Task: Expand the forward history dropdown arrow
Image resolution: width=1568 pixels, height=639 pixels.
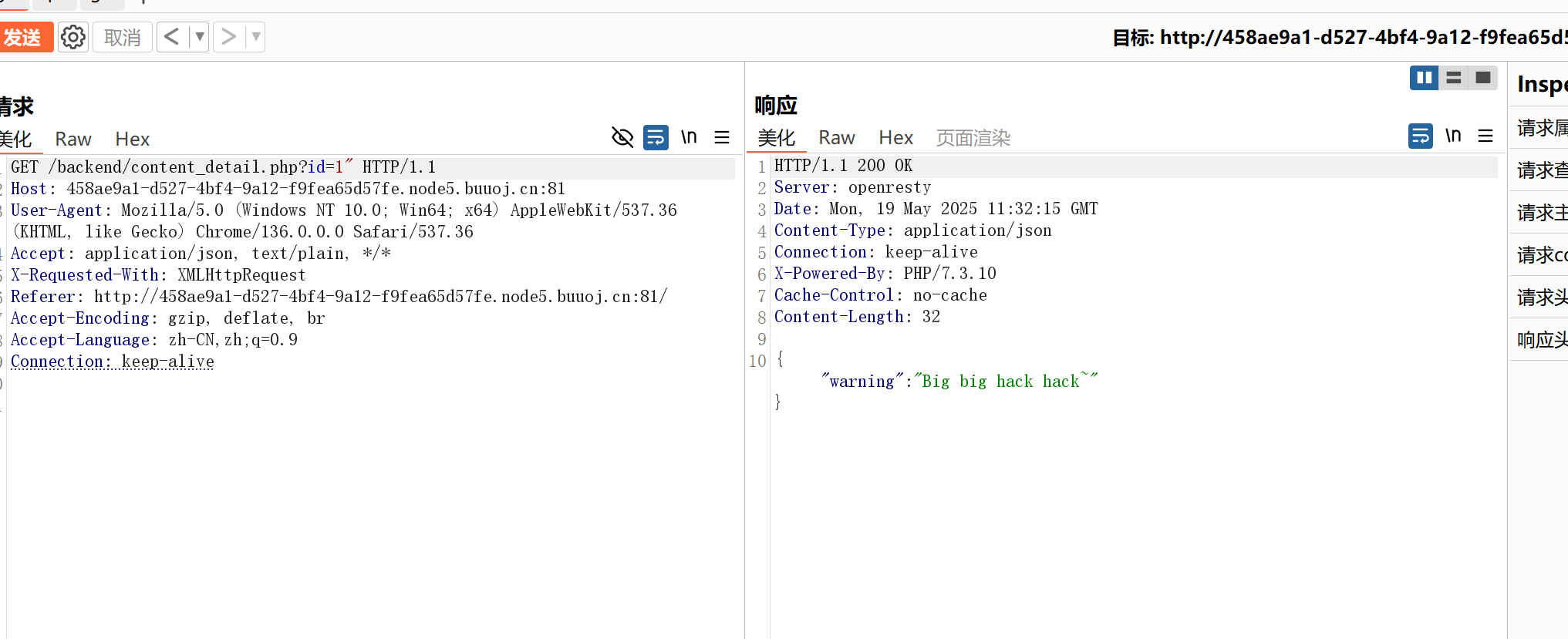Action: click(256, 37)
